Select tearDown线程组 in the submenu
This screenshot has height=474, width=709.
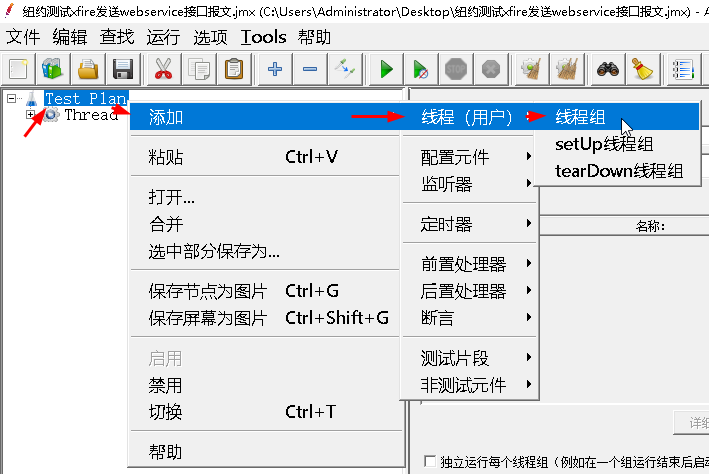(617, 171)
